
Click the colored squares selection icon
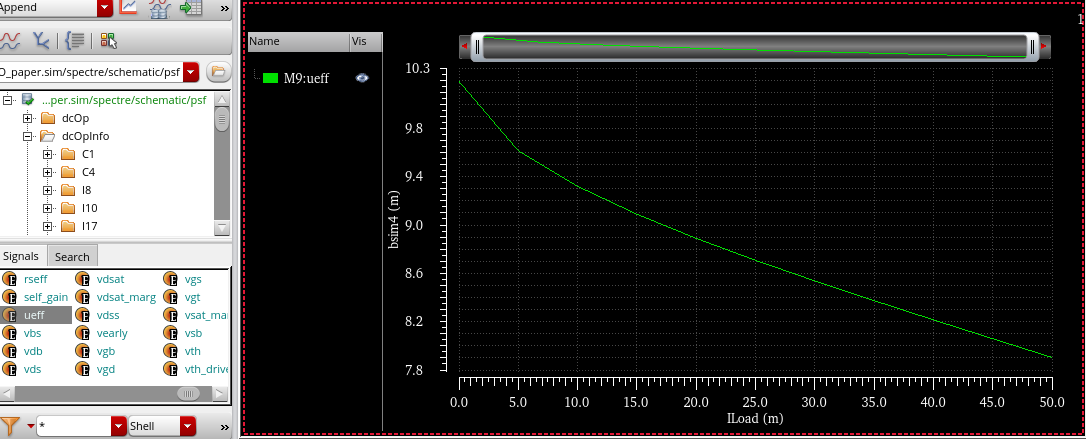(x=108, y=41)
